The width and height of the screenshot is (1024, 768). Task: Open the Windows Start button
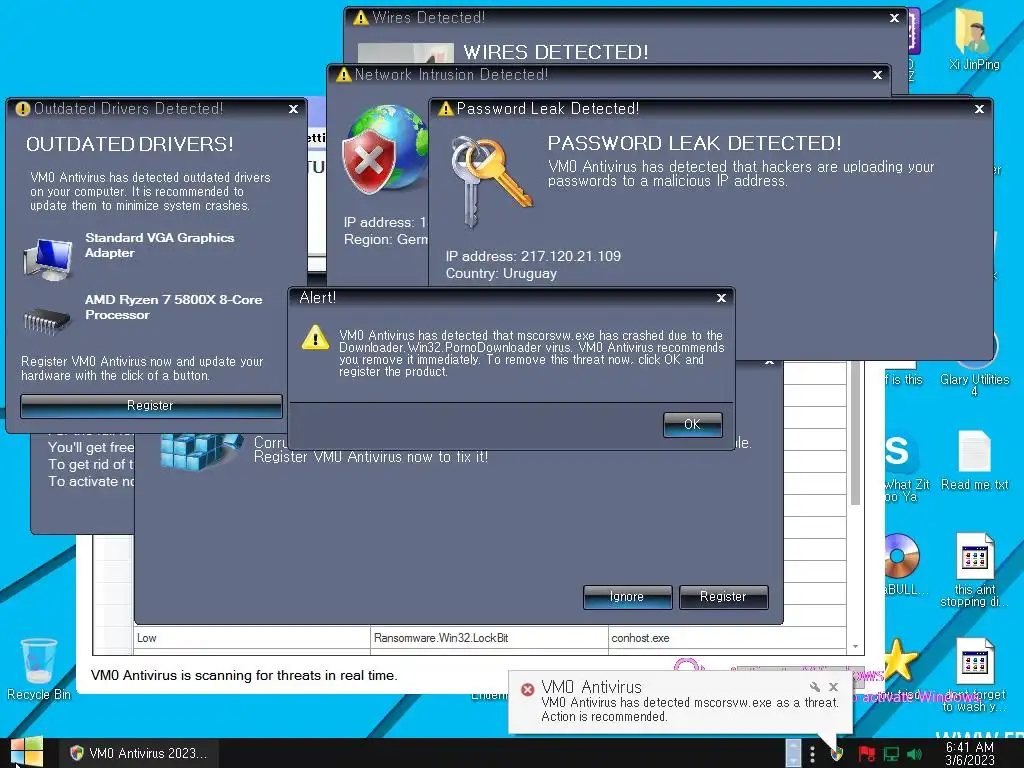[27, 752]
